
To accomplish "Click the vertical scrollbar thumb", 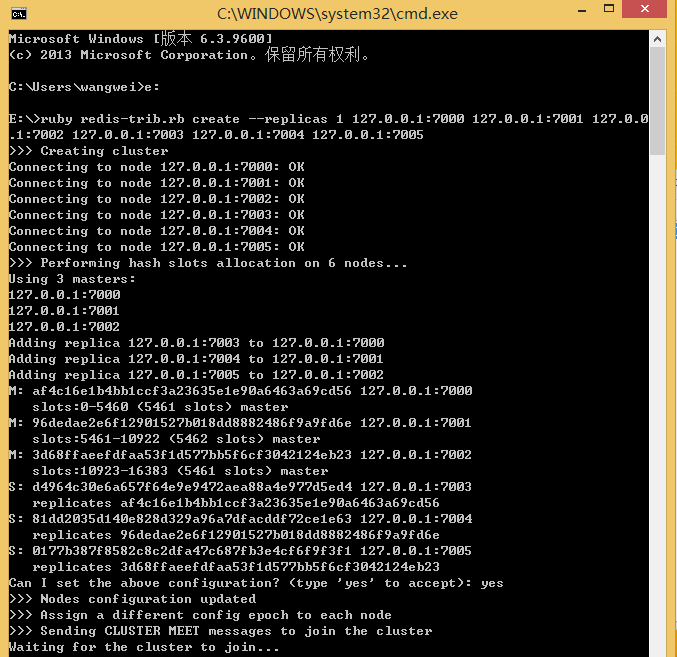I will coord(658,101).
